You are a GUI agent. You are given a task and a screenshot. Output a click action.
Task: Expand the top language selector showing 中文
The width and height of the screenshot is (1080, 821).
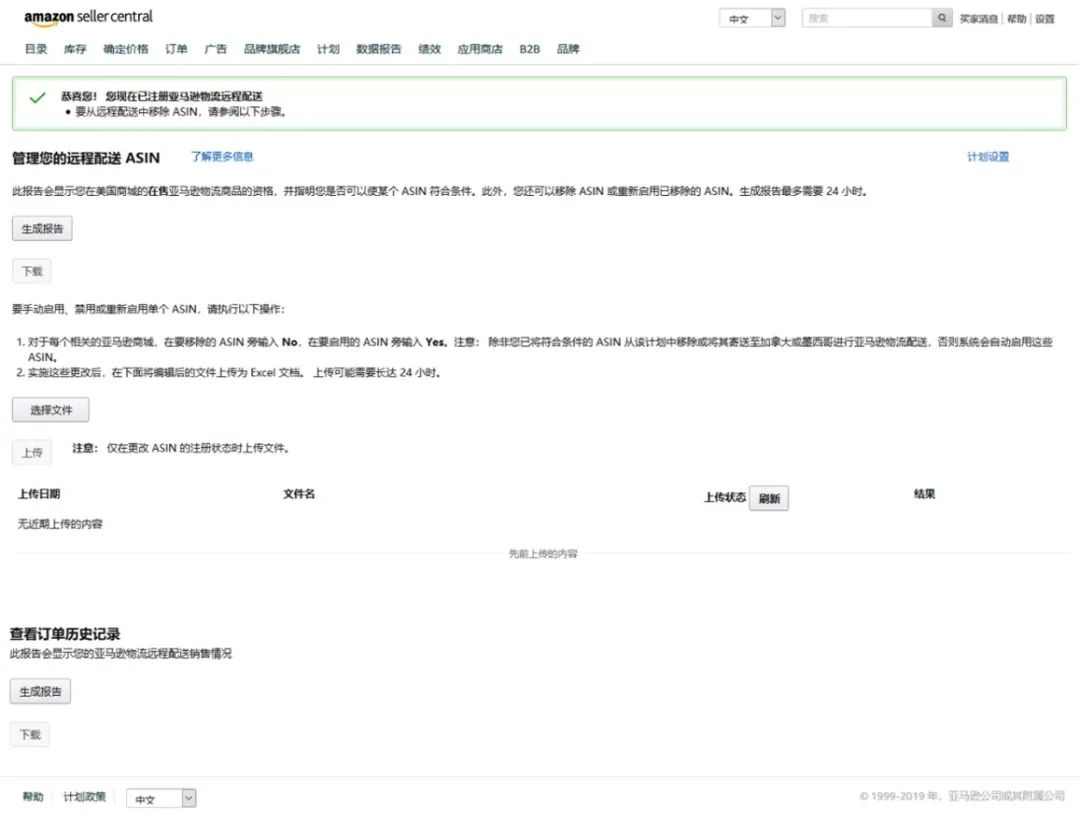(752, 17)
